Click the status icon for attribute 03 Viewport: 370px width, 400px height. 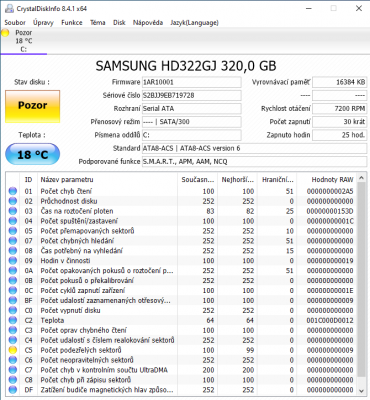(x=13, y=211)
